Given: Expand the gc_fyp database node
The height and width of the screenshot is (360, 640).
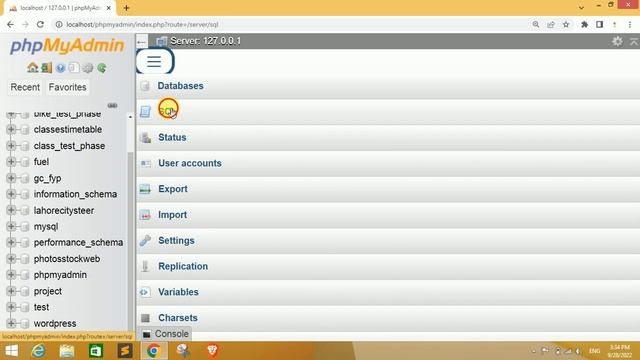Looking at the screenshot, I should click(11, 178).
